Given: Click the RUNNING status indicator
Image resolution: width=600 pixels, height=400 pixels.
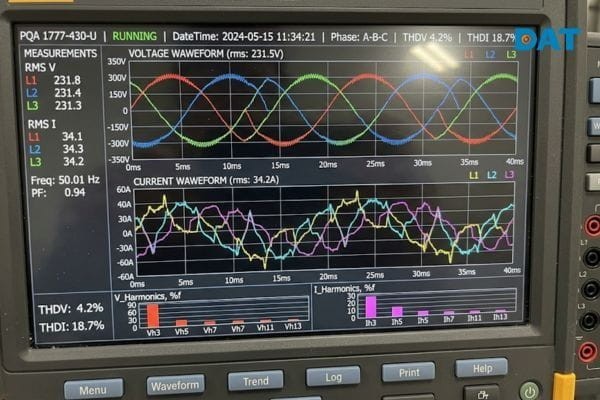Looking at the screenshot, I should [x=134, y=36].
